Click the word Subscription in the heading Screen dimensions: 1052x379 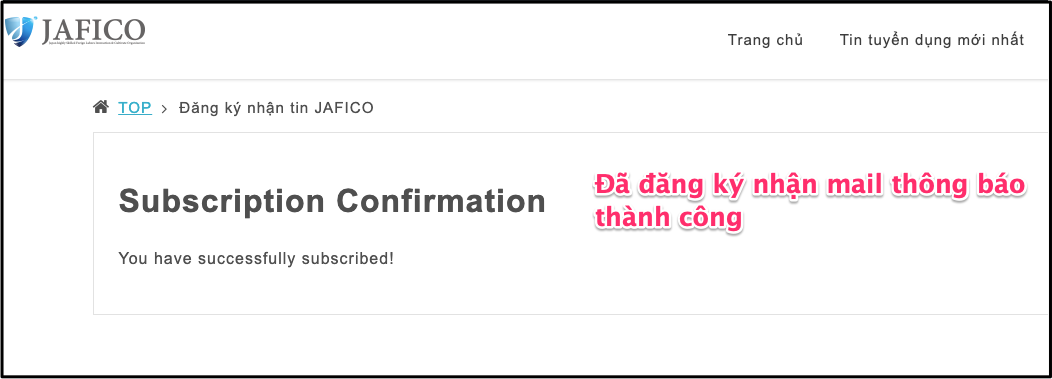point(222,201)
